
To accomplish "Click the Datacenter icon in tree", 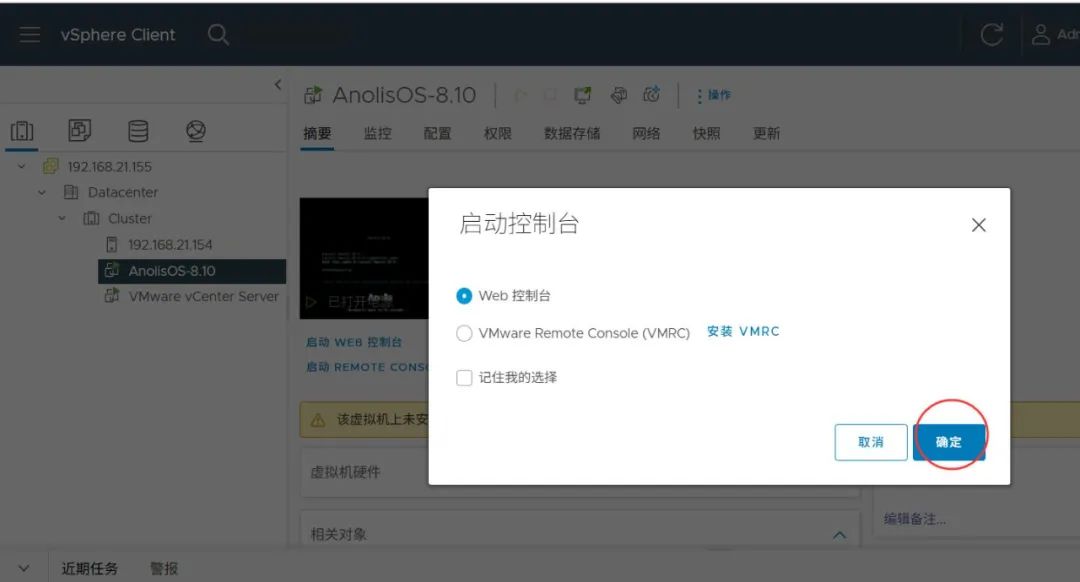I will (71, 192).
